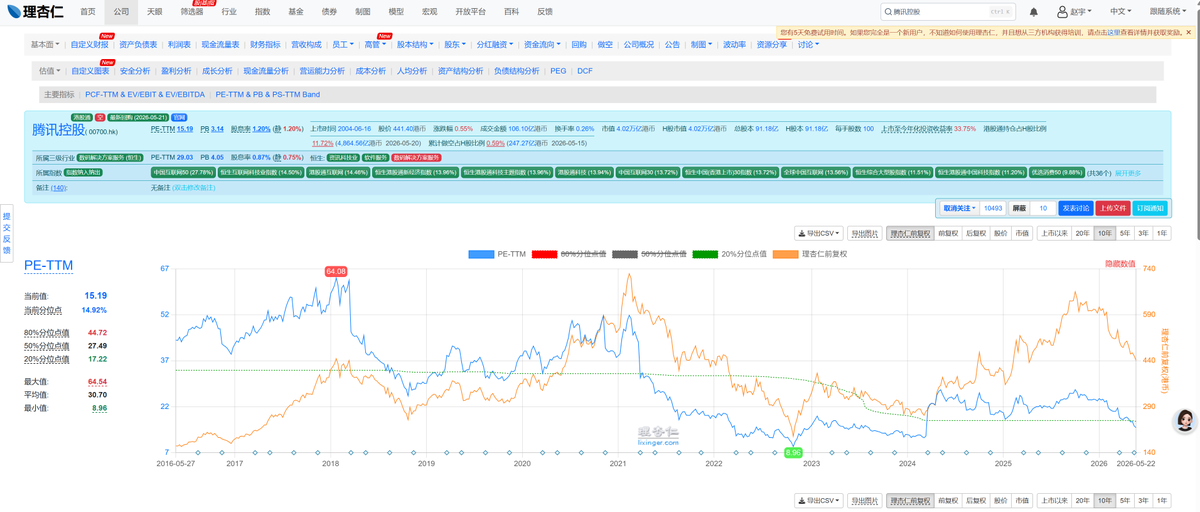Open the notifications bell icon

click(1034, 12)
